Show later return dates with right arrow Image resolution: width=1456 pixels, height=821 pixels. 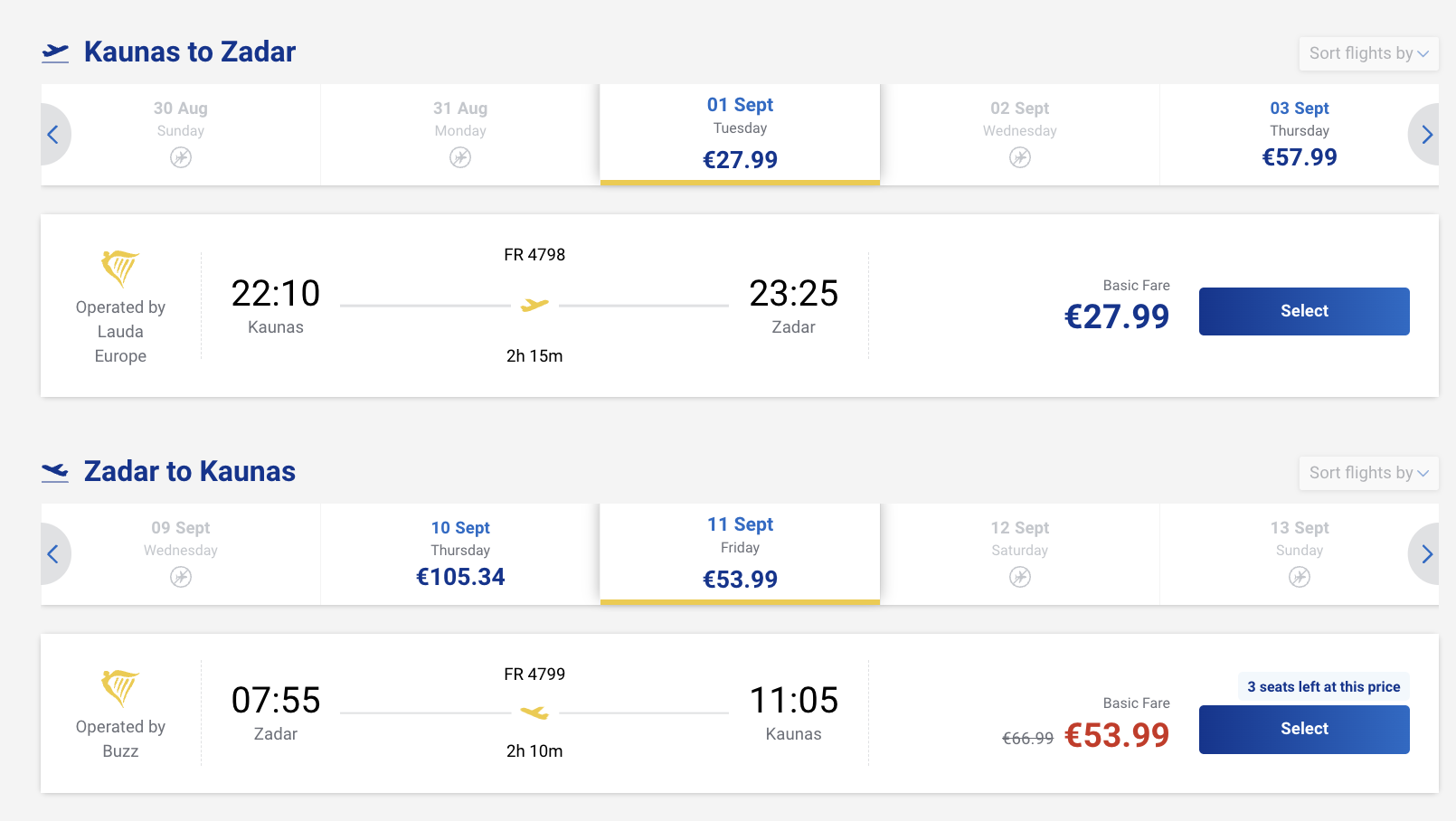click(x=1425, y=554)
